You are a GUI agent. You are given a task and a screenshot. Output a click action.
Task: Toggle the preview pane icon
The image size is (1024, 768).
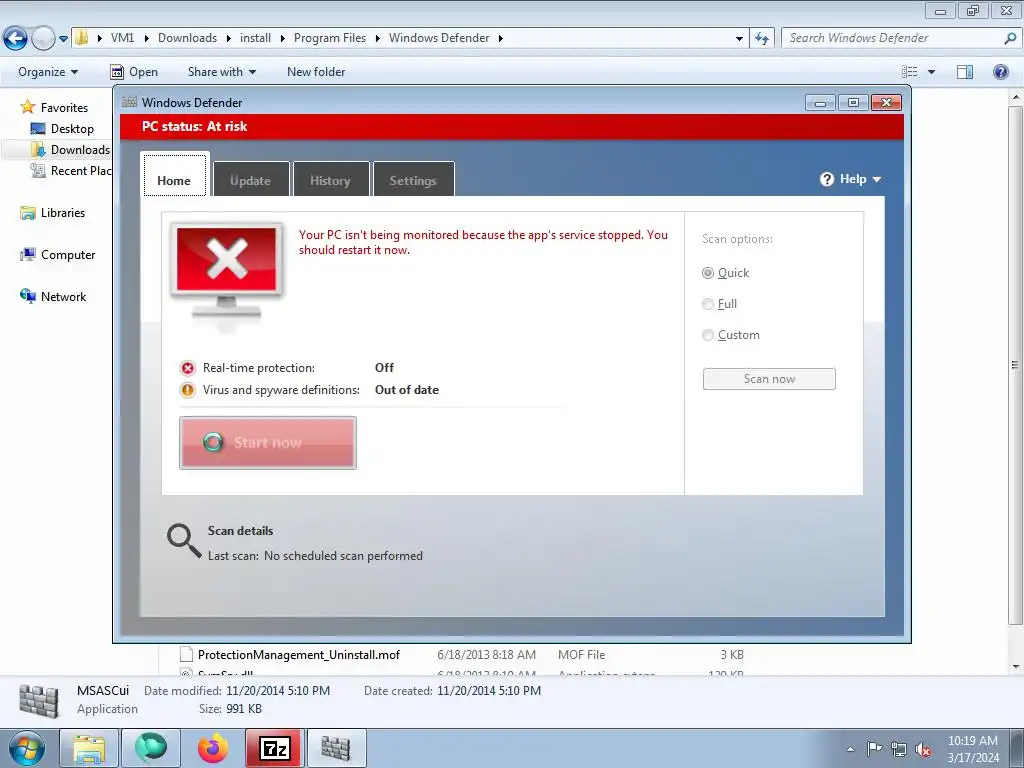[x=965, y=72]
